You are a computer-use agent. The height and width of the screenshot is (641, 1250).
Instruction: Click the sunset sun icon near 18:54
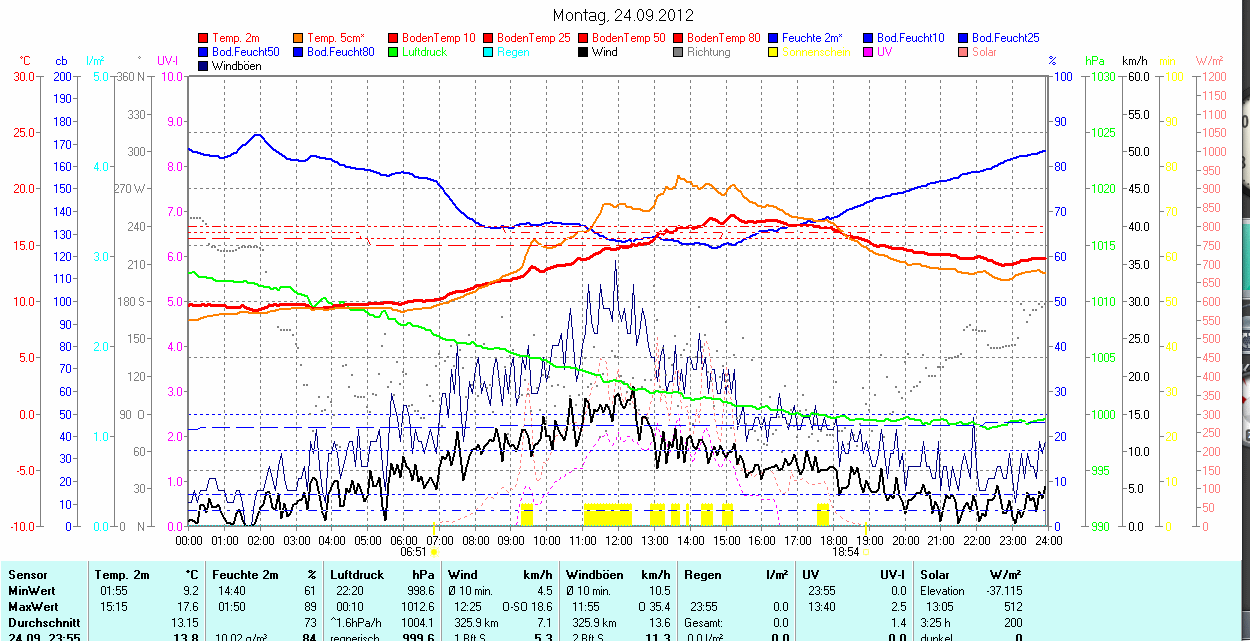[866, 551]
